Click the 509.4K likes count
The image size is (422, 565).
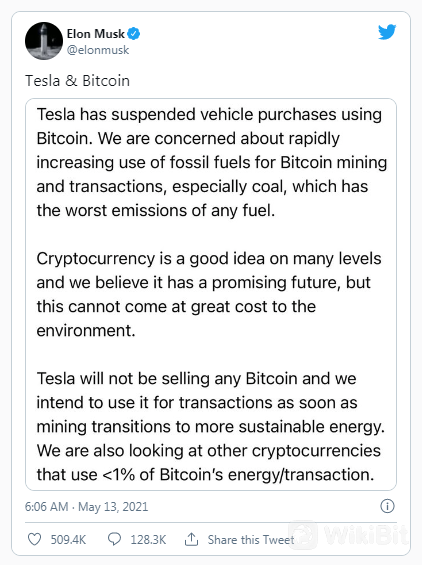coord(68,539)
